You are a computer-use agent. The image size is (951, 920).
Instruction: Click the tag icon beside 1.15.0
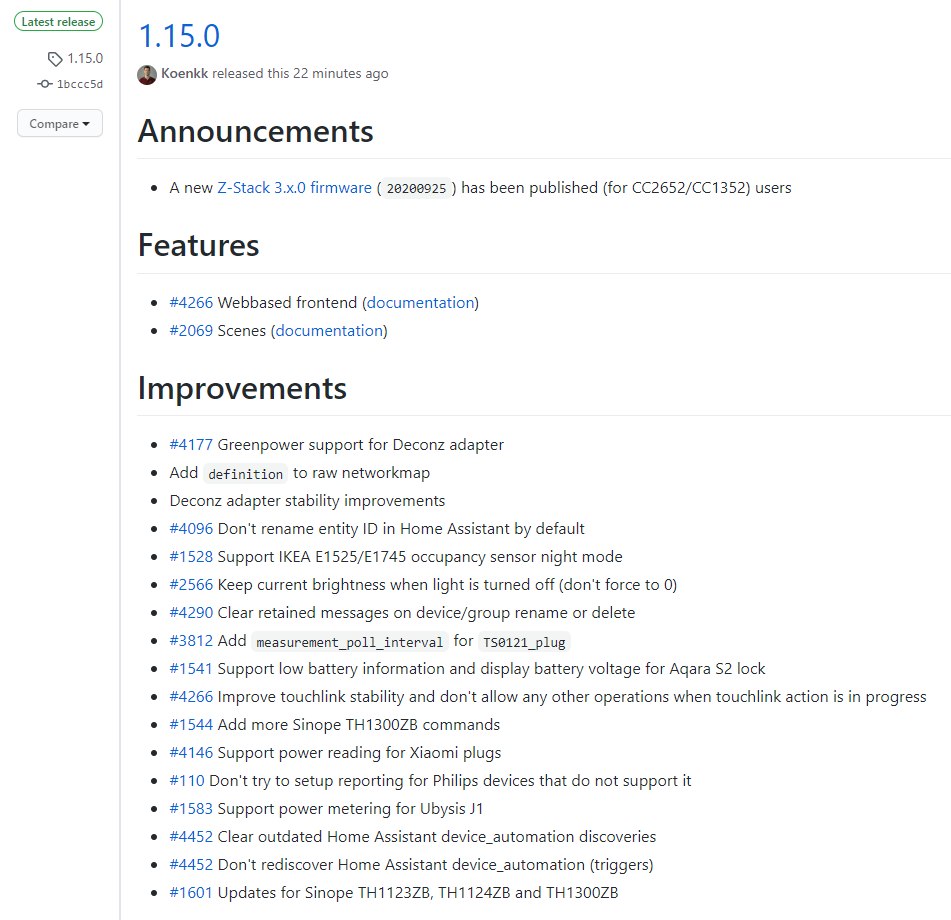coord(55,59)
